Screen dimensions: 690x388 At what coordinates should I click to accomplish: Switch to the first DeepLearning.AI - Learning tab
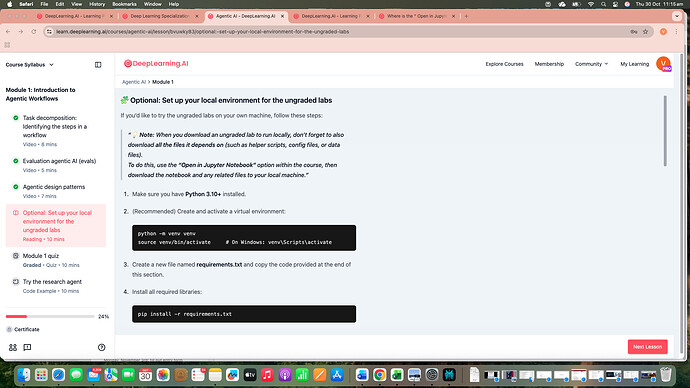(74, 16)
